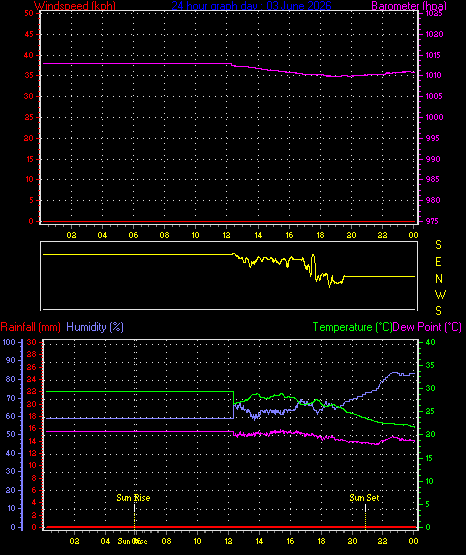Viewport: 466px width, 555px height.
Task: Click the 08 hour label under bottom graph
Action: pos(166,541)
